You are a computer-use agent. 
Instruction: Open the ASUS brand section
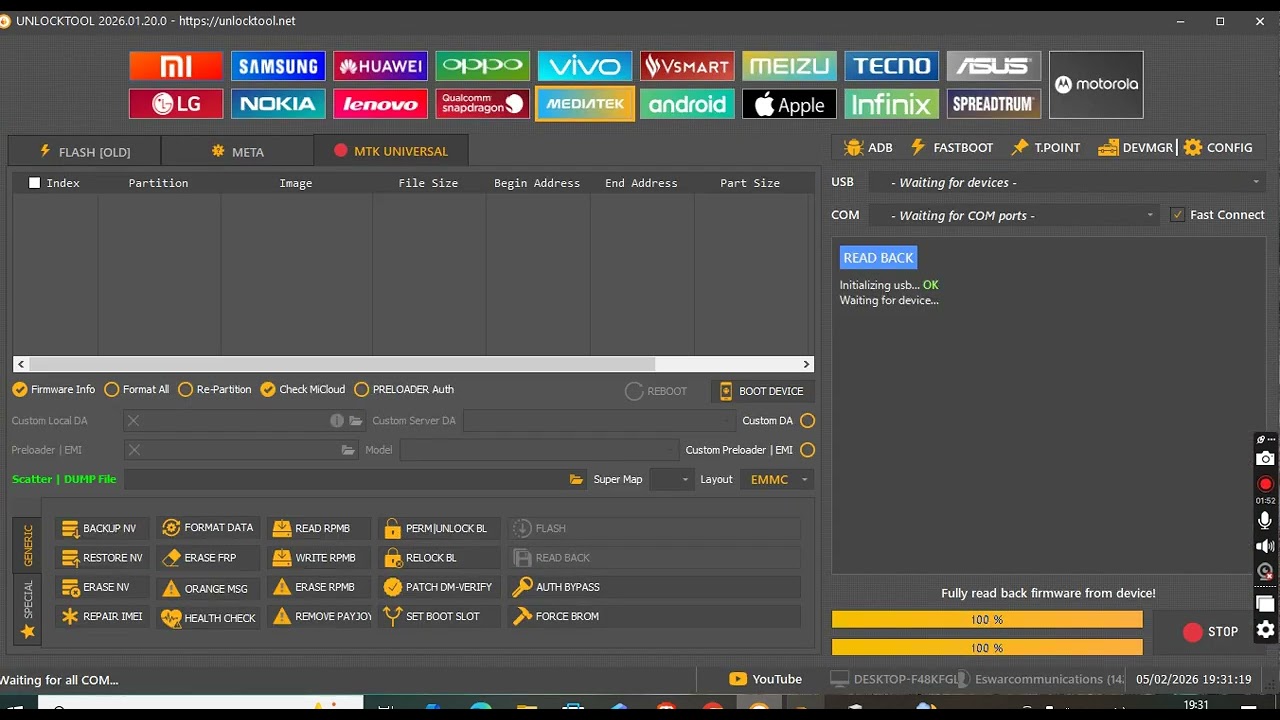click(x=994, y=66)
